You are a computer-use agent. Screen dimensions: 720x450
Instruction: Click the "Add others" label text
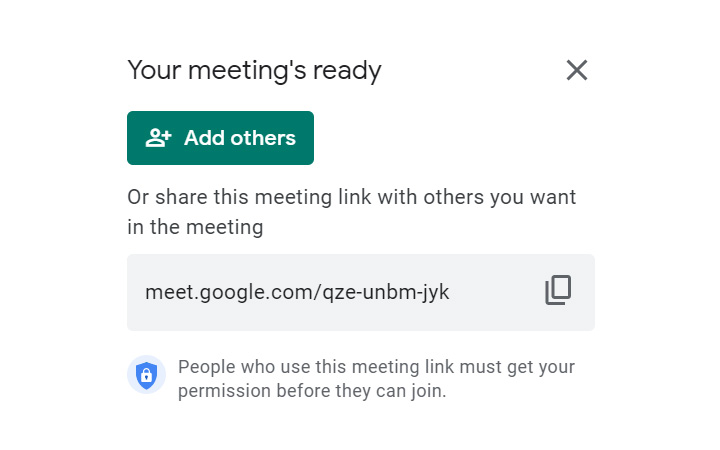tap(240, 138)
